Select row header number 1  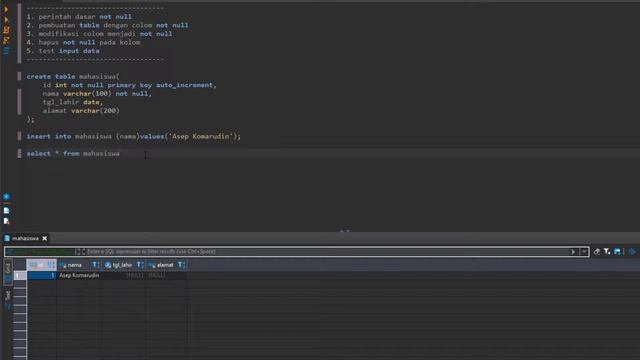(x=20, y=276)
